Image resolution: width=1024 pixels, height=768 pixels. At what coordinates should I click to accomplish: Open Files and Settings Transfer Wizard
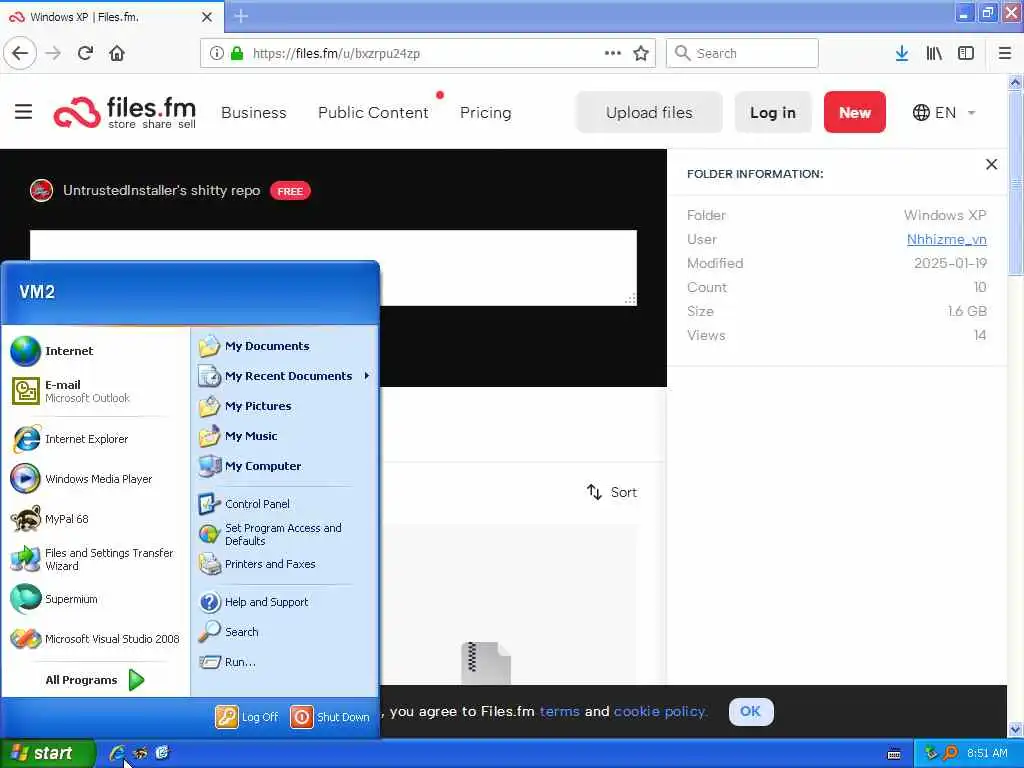click(92, 559)
